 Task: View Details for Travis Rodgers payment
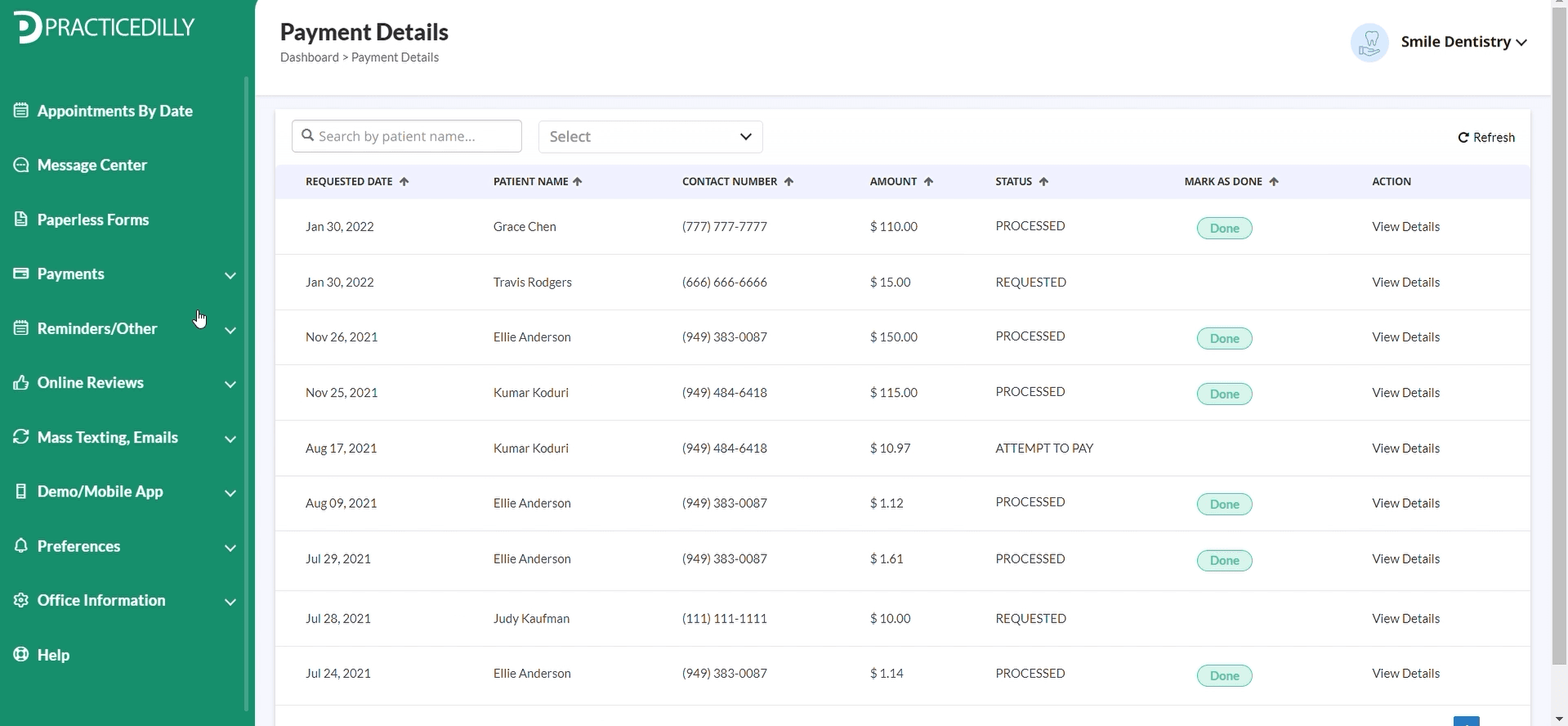tap(1405, 282)
